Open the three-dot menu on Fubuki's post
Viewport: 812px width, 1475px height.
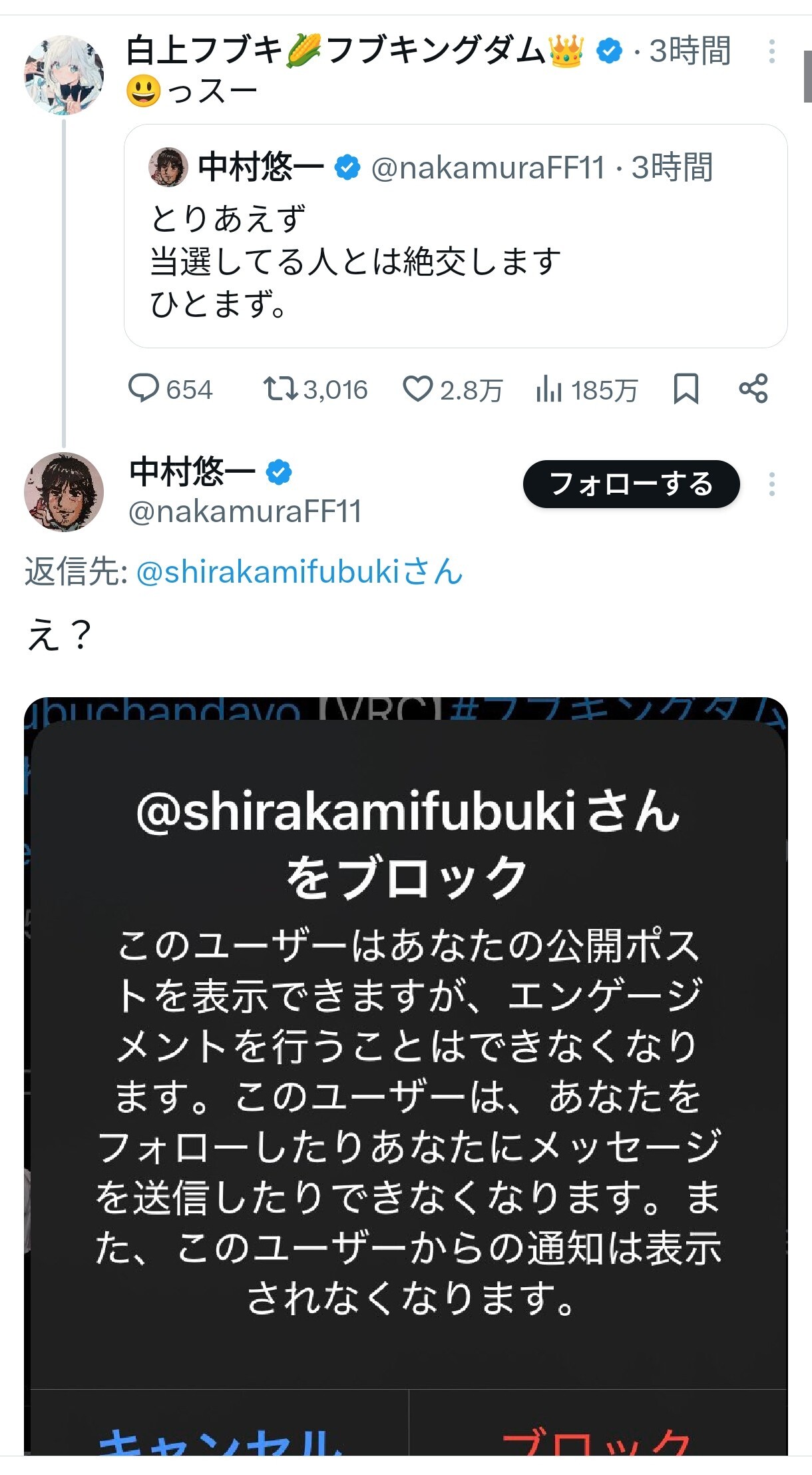pyautogui.click(x=771, y=51)
